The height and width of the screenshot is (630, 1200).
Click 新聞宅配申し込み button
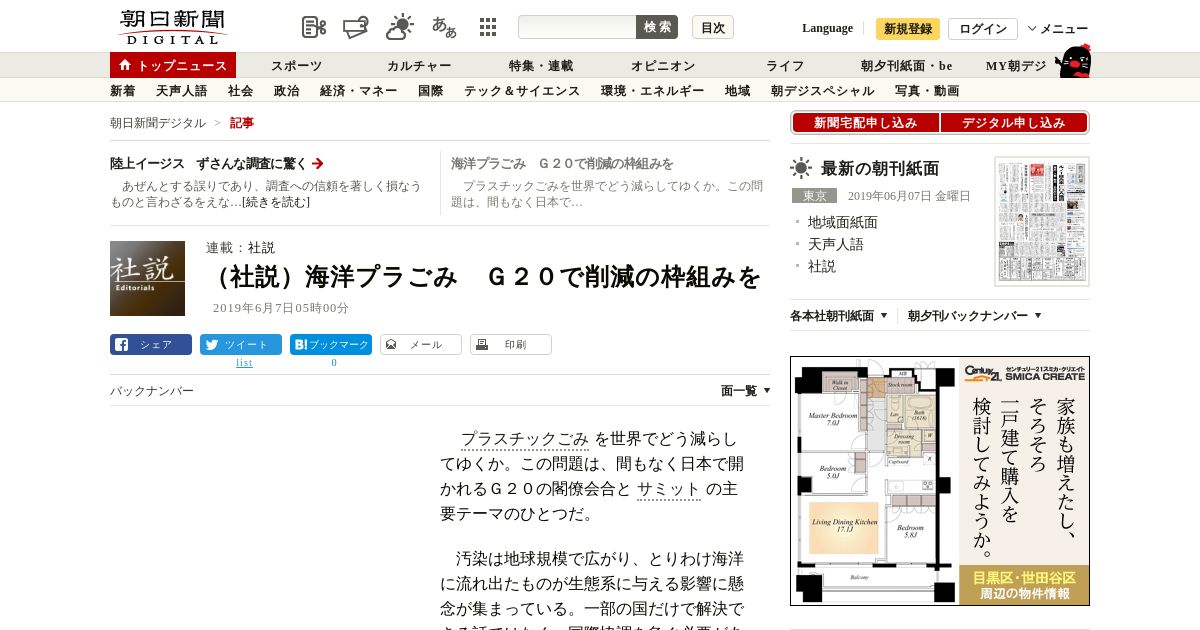pyautogui.click(x=865, y=123)
